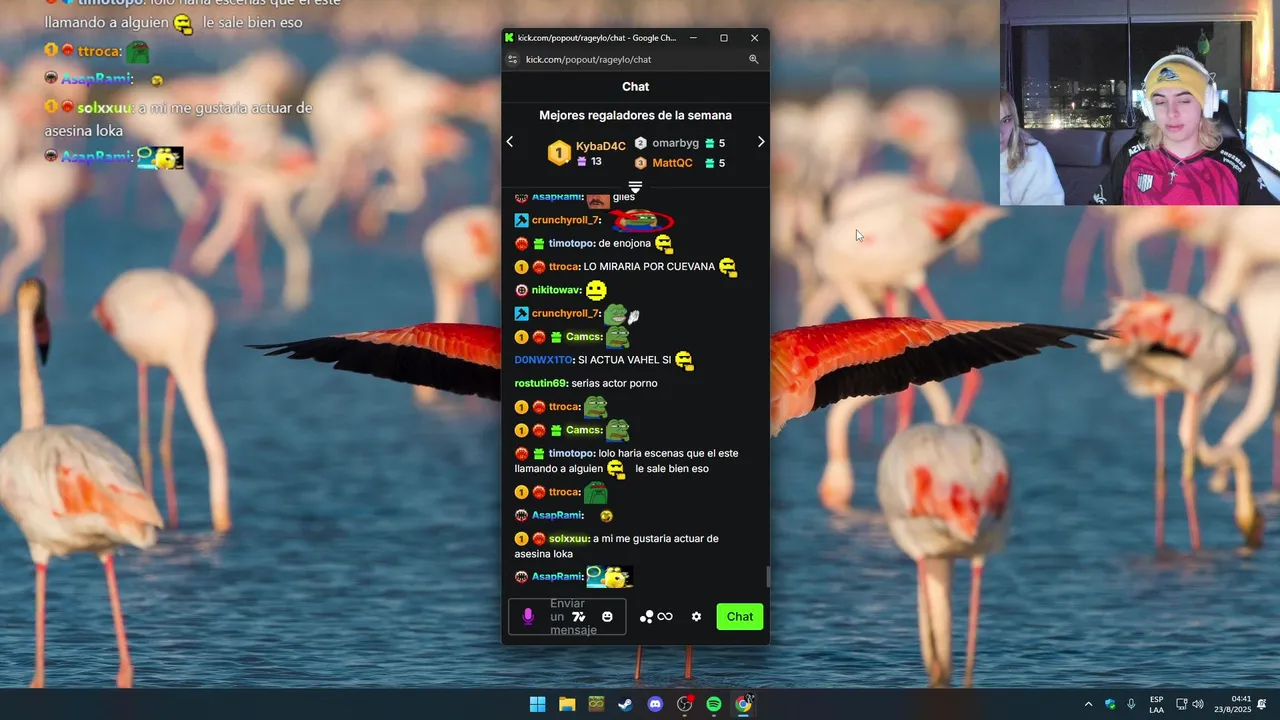Click the microphone tray icon
The height and width of the screenshot is (720, 1280).
click(1131, 704)
